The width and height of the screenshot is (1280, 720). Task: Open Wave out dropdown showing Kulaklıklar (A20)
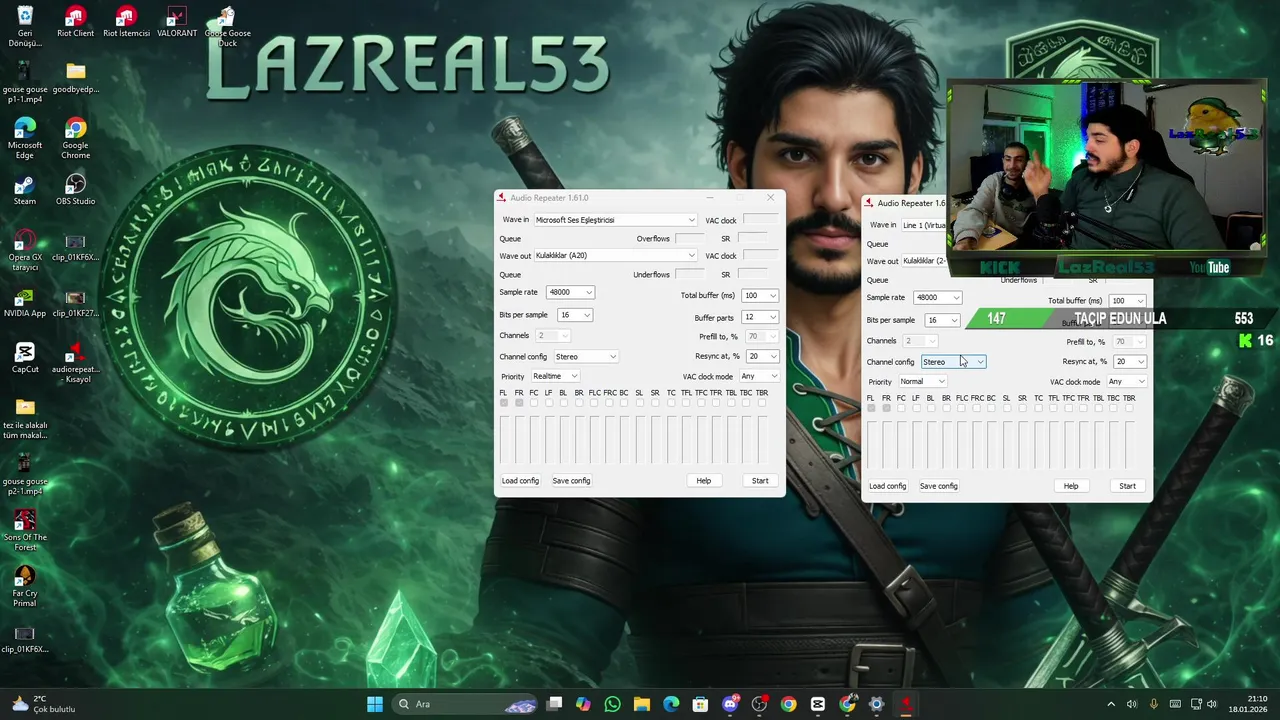click(x=615, y=255)
